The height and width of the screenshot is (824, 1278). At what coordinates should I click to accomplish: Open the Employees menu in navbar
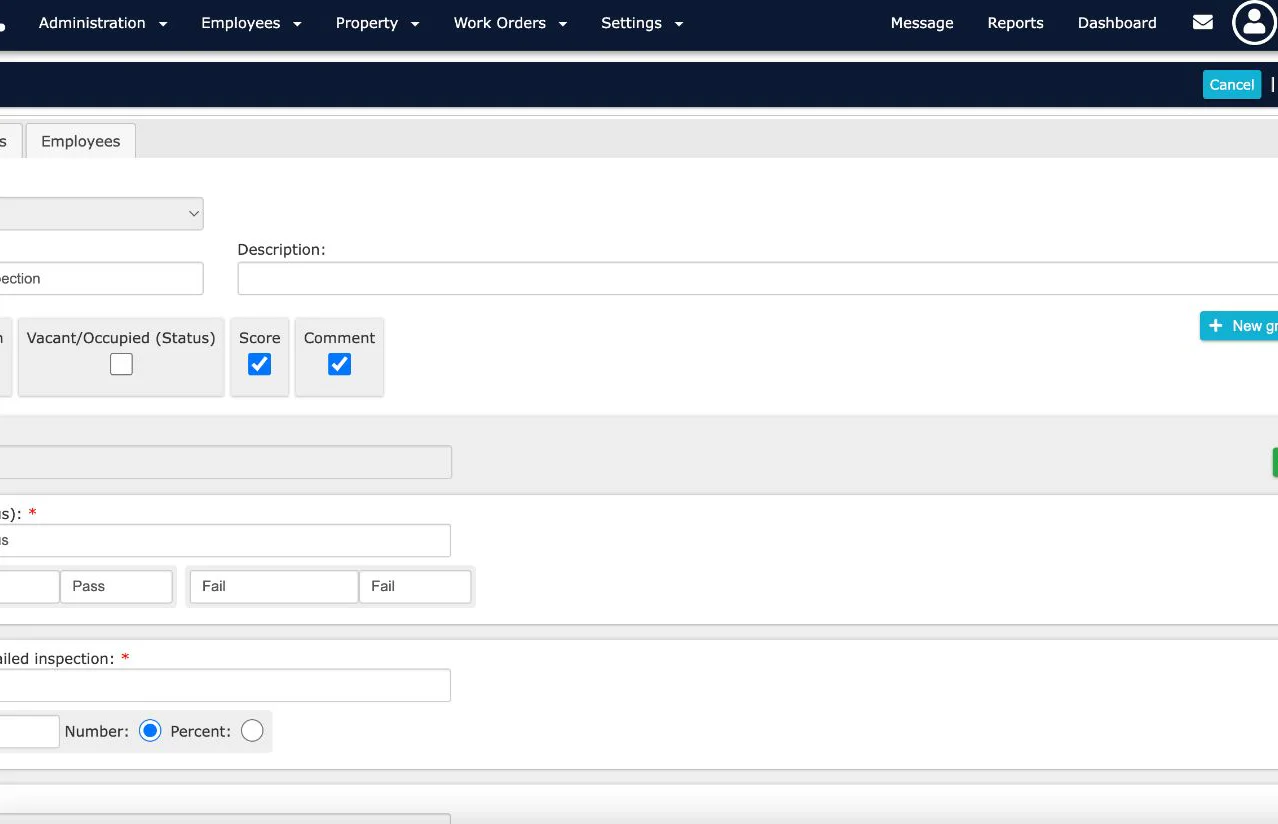pos(251,23)
